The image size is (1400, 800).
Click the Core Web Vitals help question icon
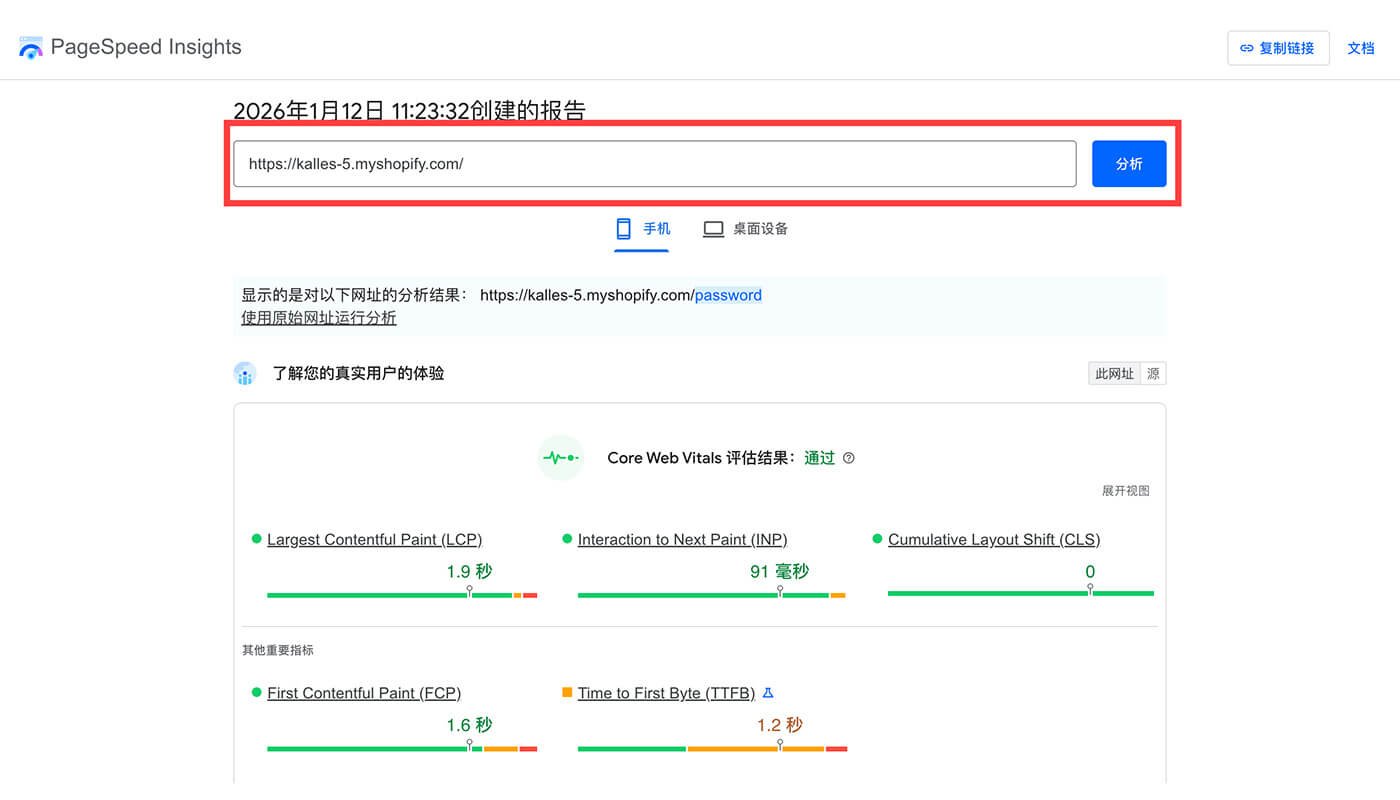point(849,458)
